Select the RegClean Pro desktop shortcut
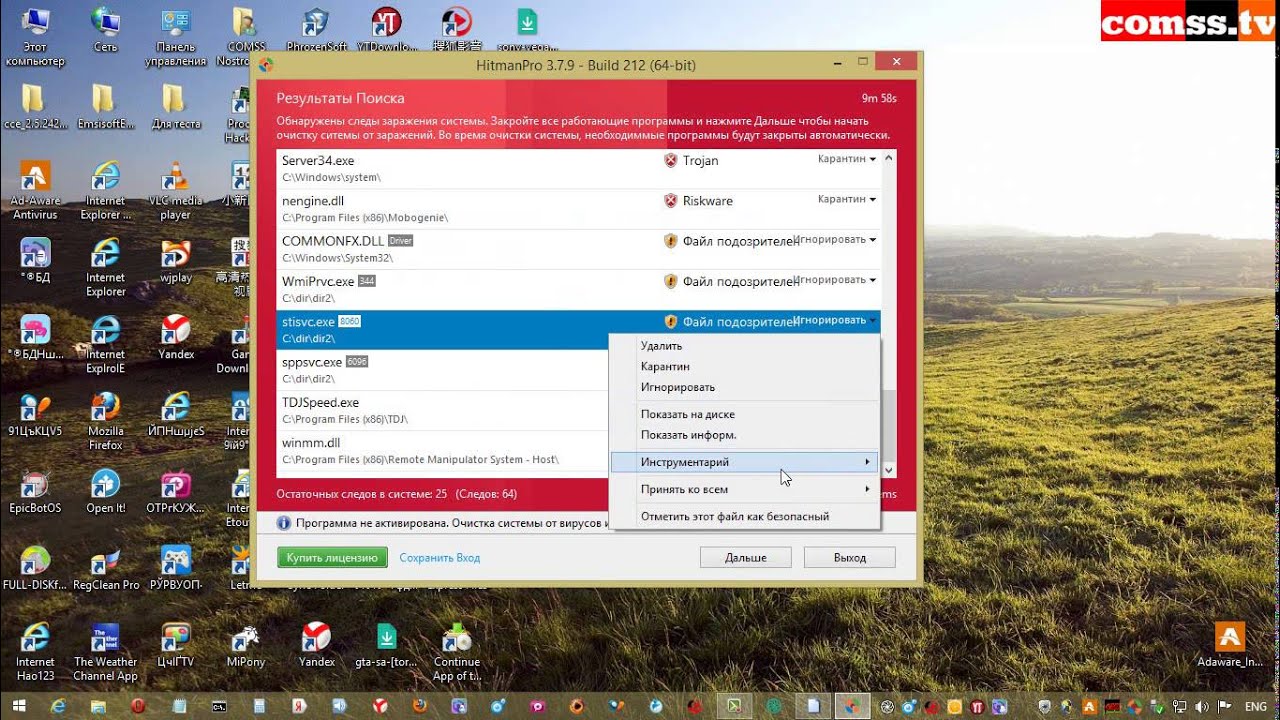 106,568
